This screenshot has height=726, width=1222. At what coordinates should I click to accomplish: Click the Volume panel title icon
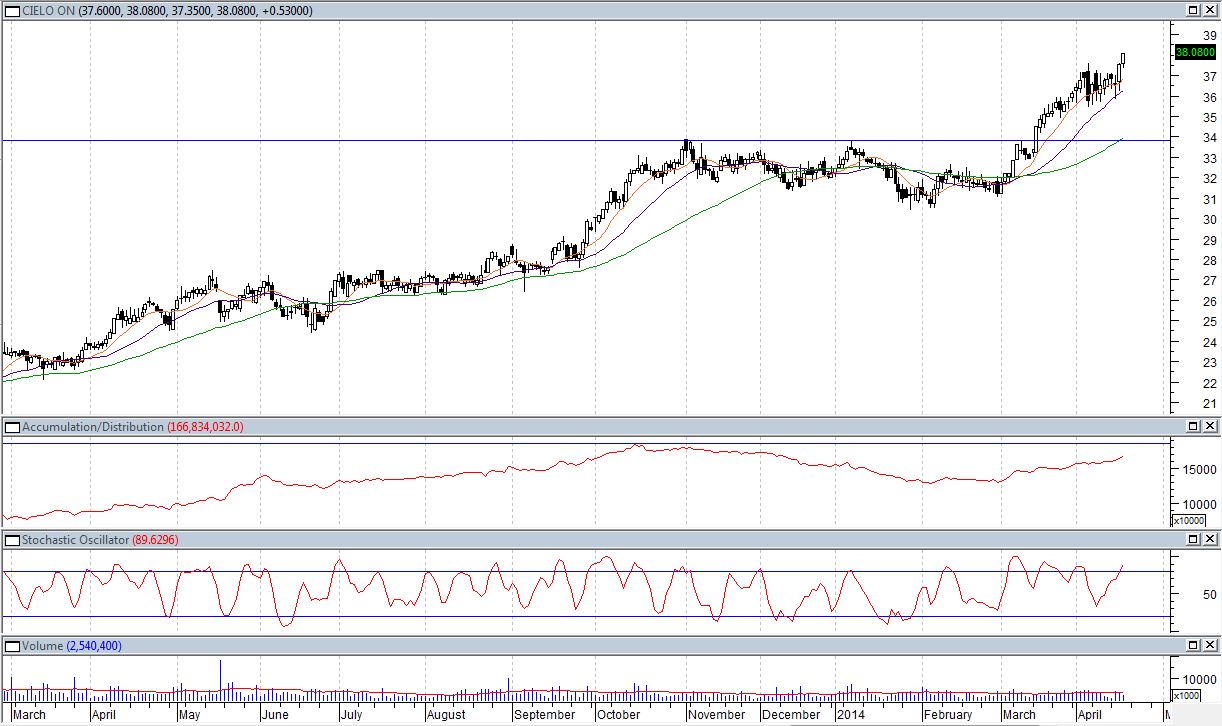click(12, 647)
